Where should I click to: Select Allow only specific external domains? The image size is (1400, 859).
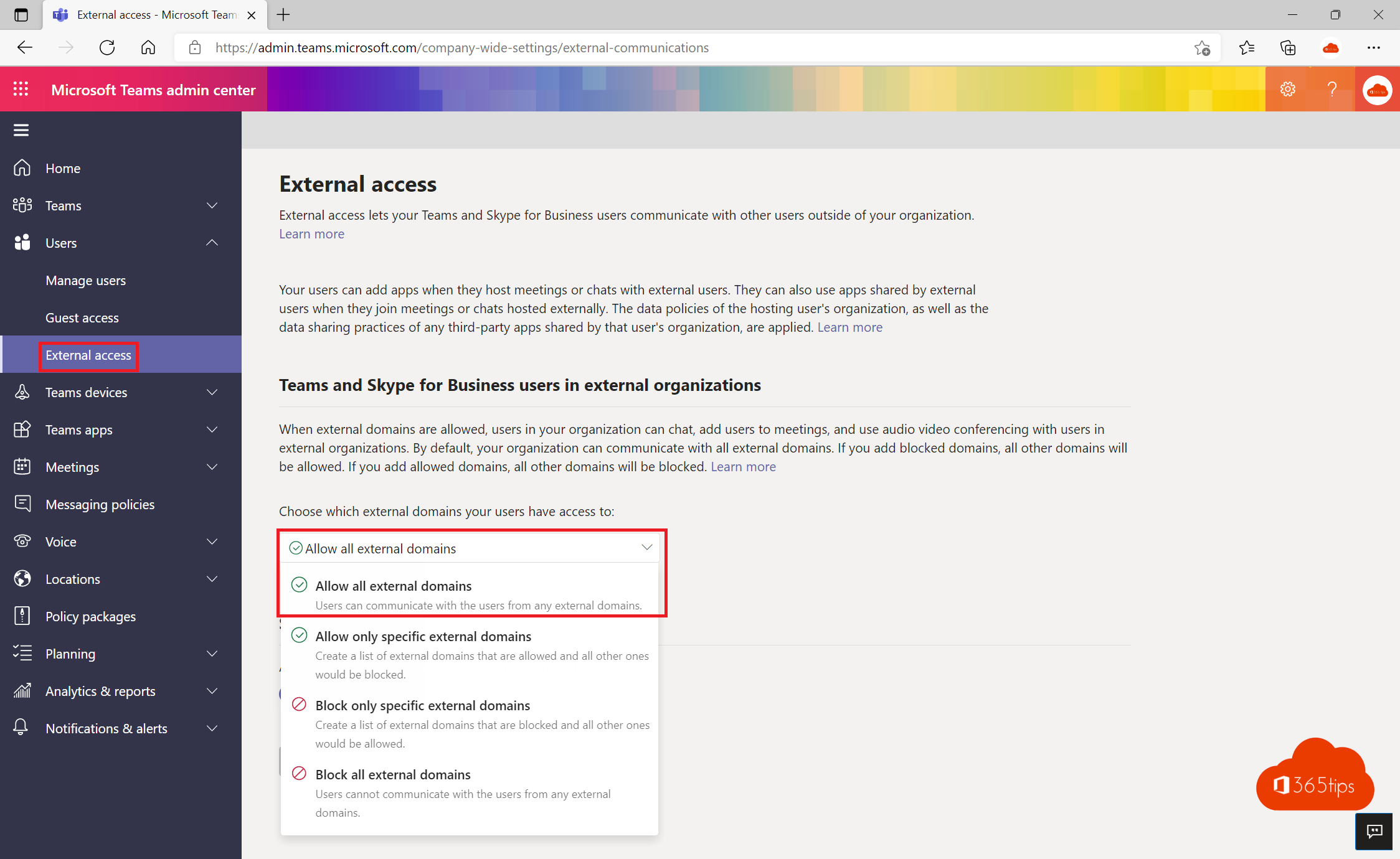pyautogui.click(x=423, y=636)
